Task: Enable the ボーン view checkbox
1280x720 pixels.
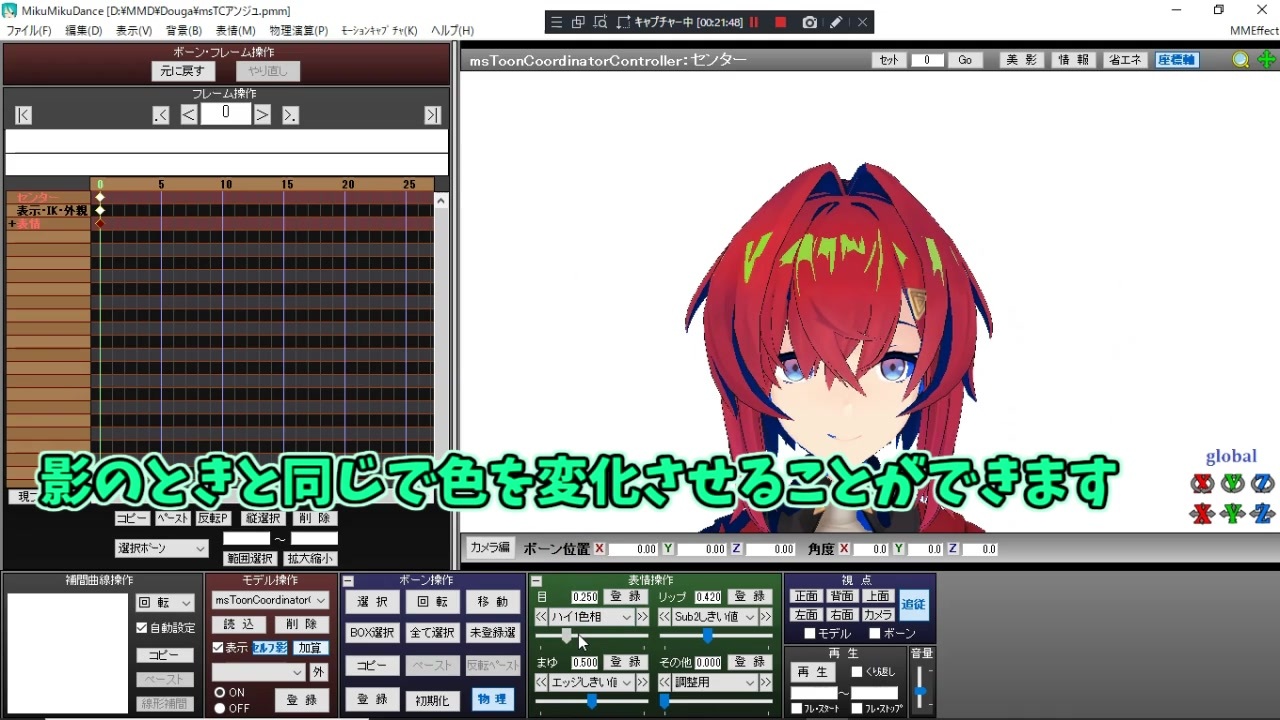Action: tap(875, 634)
